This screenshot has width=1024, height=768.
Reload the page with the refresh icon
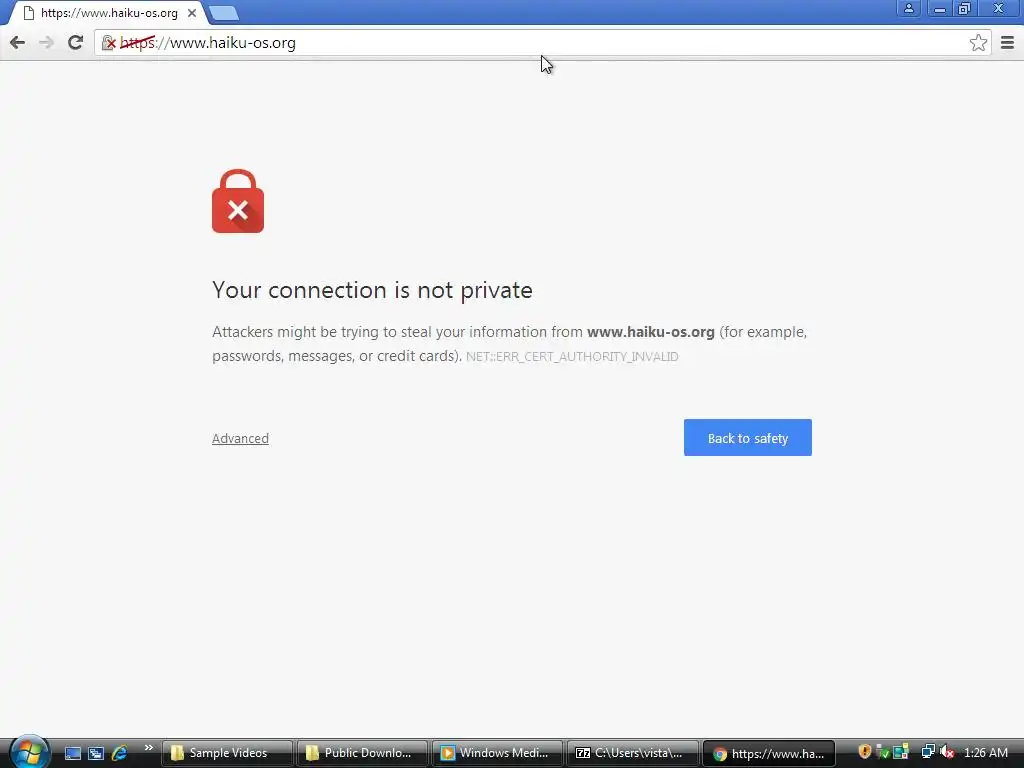click(x=76, y=43)
